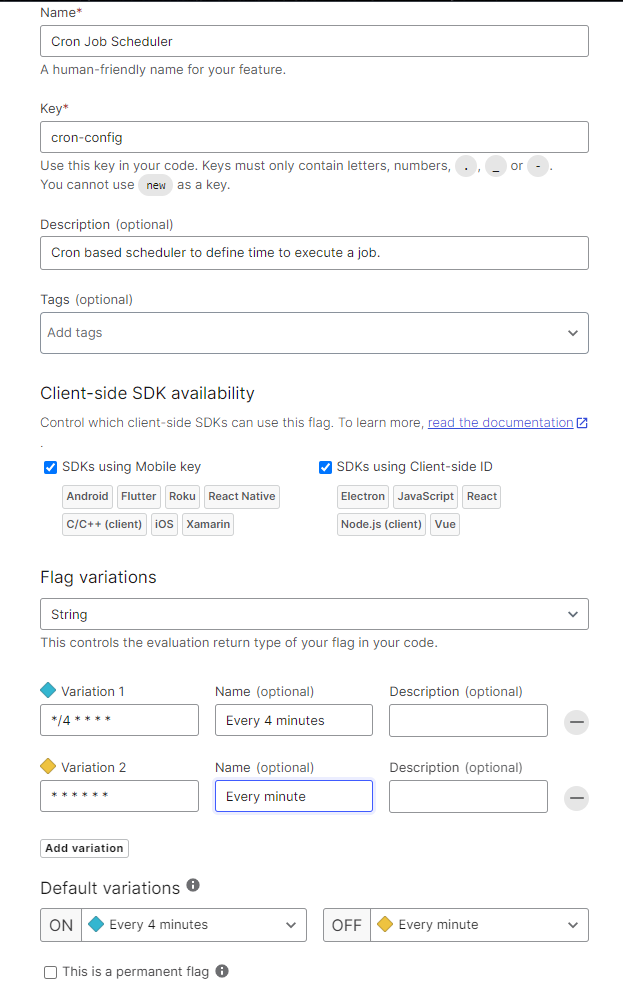This screenshot has width=623, height=993.
Task: Open the Add tags dropdown
Action: (314, 332)
